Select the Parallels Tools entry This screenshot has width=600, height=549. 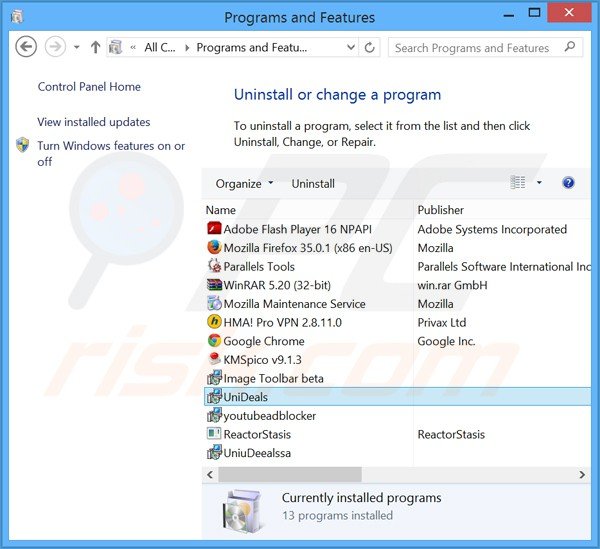[397, 266]
